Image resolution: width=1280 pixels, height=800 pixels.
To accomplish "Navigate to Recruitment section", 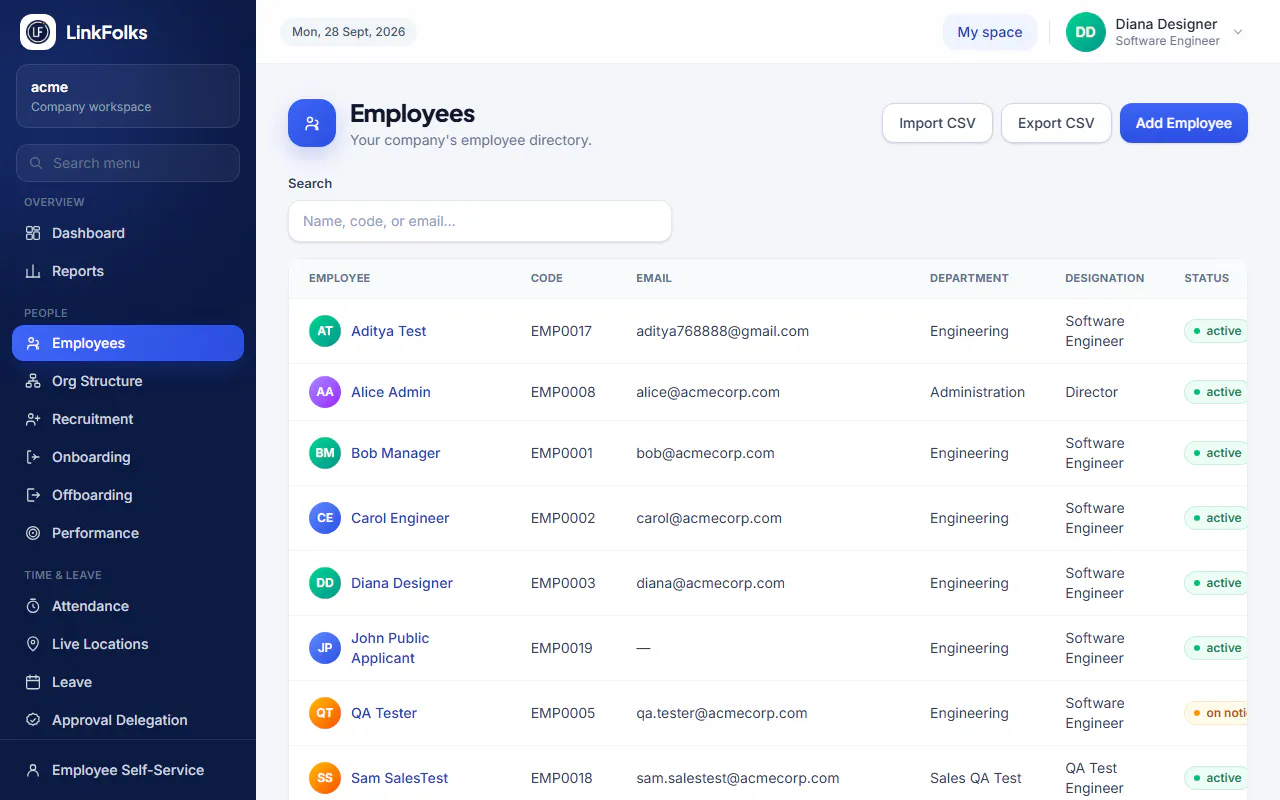I will (128, 419).
